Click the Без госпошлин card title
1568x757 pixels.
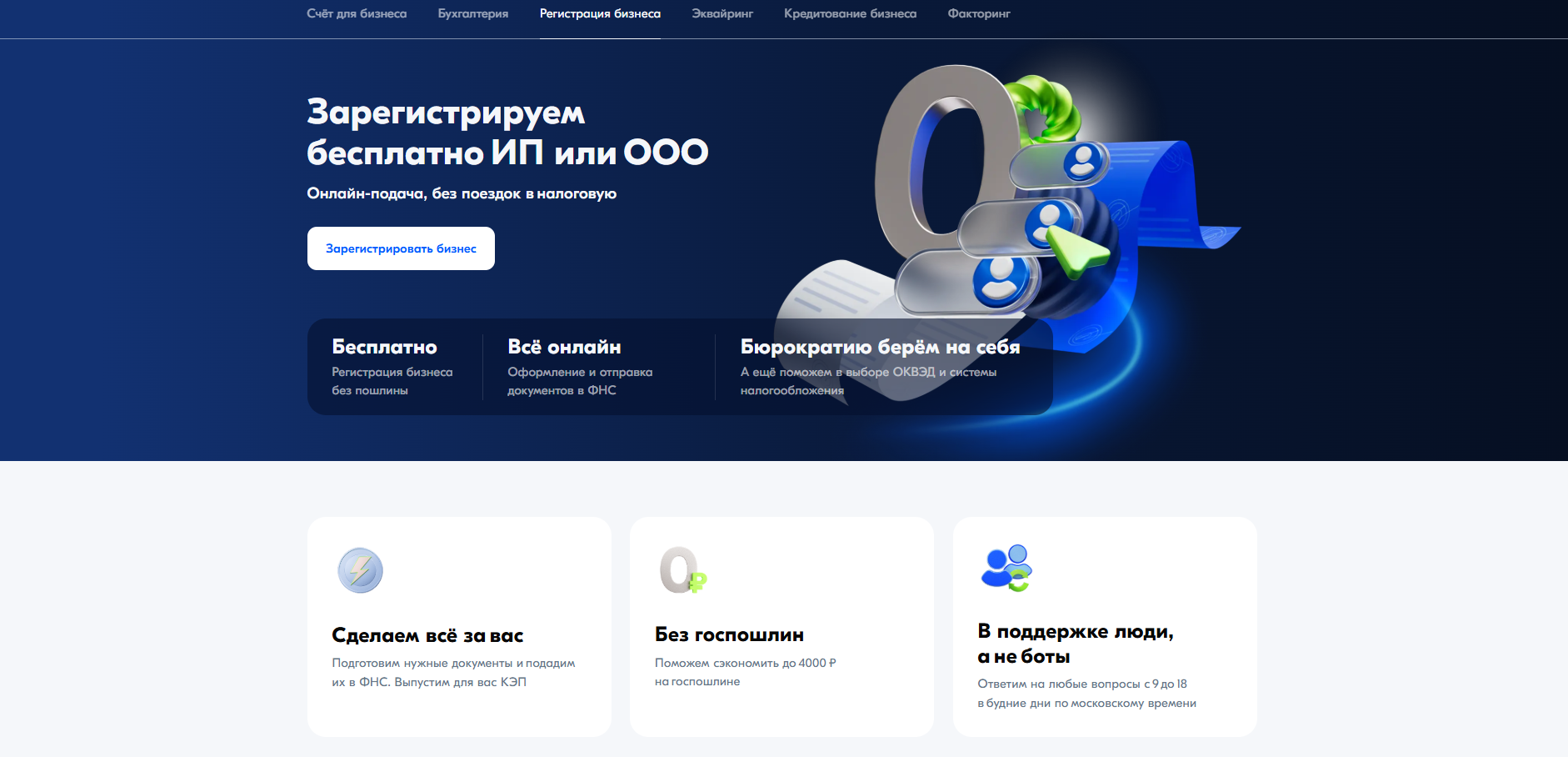729,634
